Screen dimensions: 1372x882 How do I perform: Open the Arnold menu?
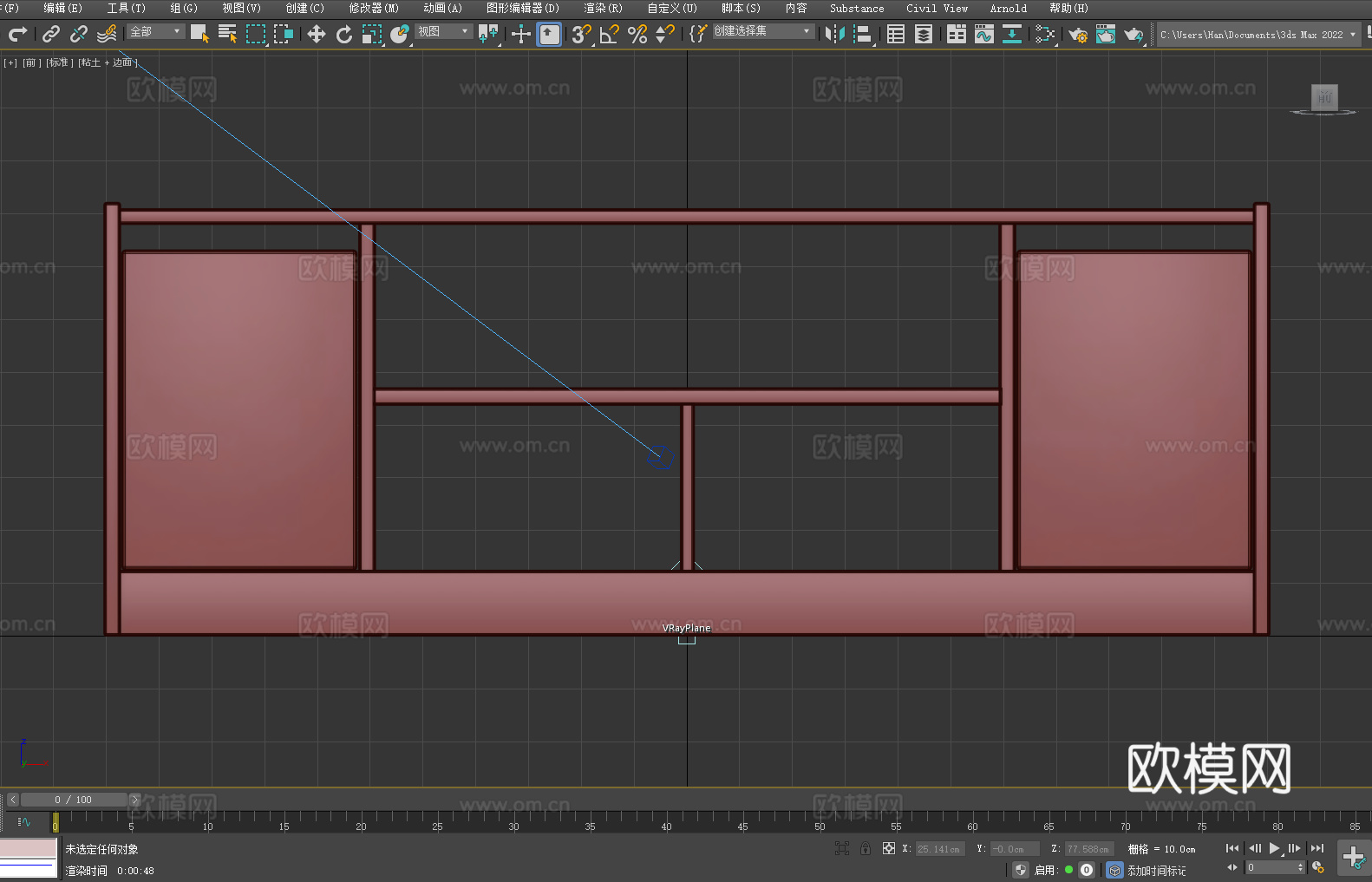[x=1008, y=8]
